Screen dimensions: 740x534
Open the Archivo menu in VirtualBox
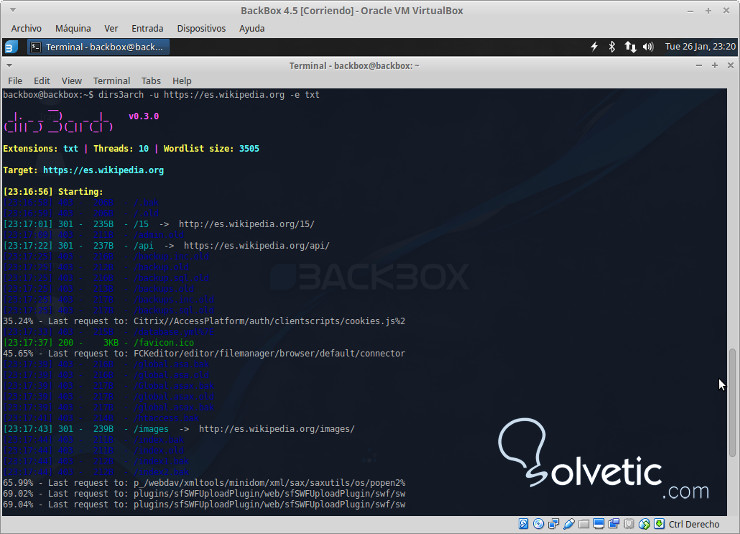(x=26, y=28)
